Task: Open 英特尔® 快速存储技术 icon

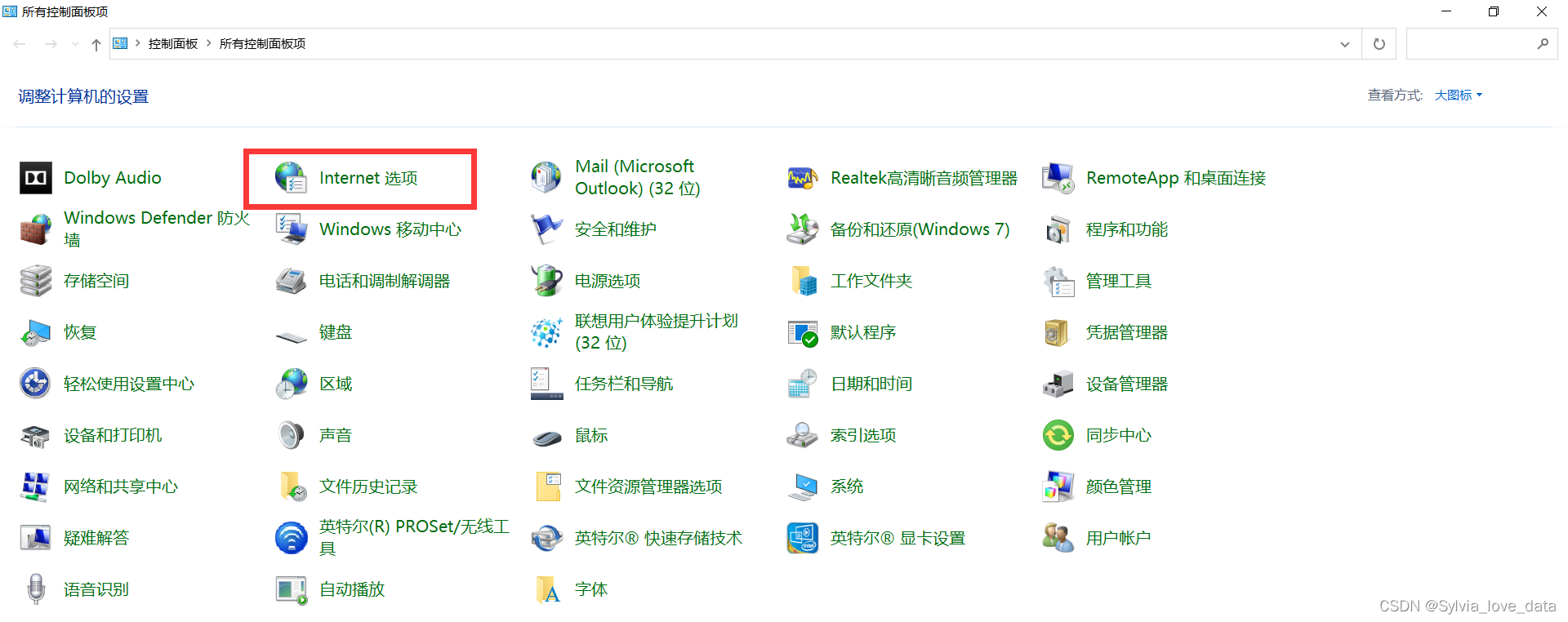Action: click(546, 538)
